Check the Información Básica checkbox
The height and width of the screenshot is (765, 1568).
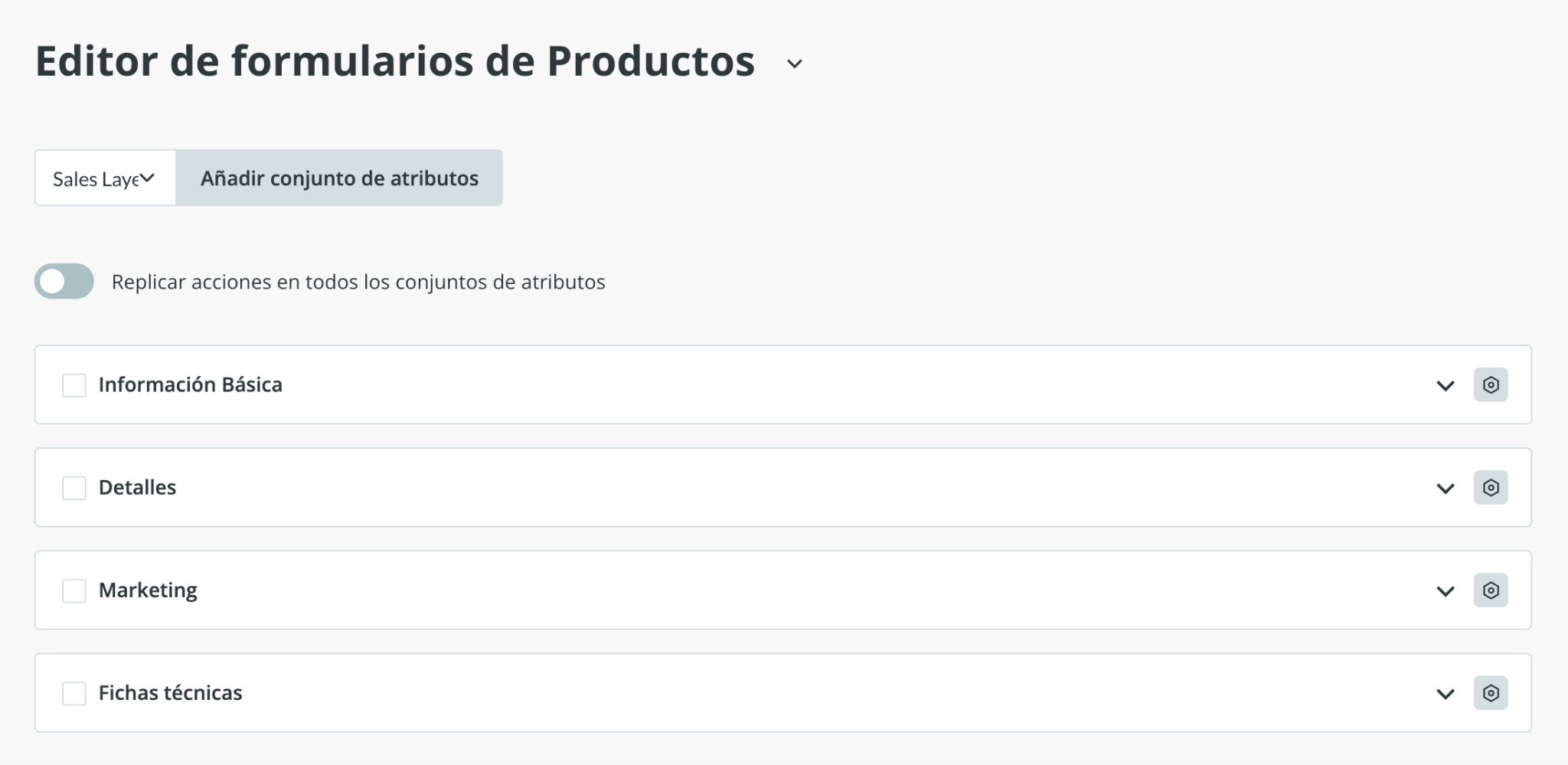pyautogui.click(x=74, y=385)
